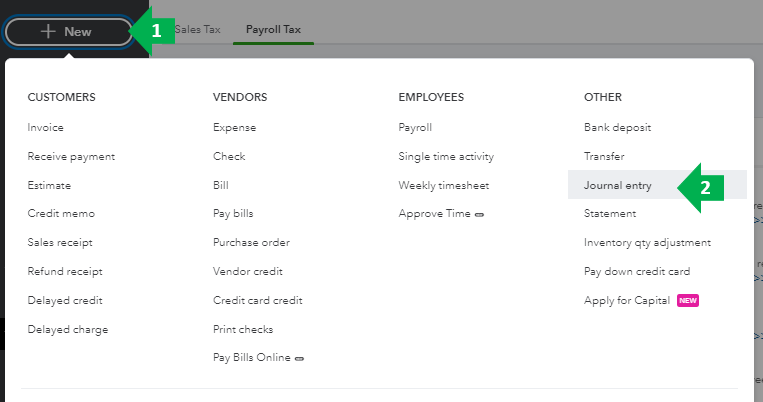Open Weekly timesheet

click(x=443, y=185)
